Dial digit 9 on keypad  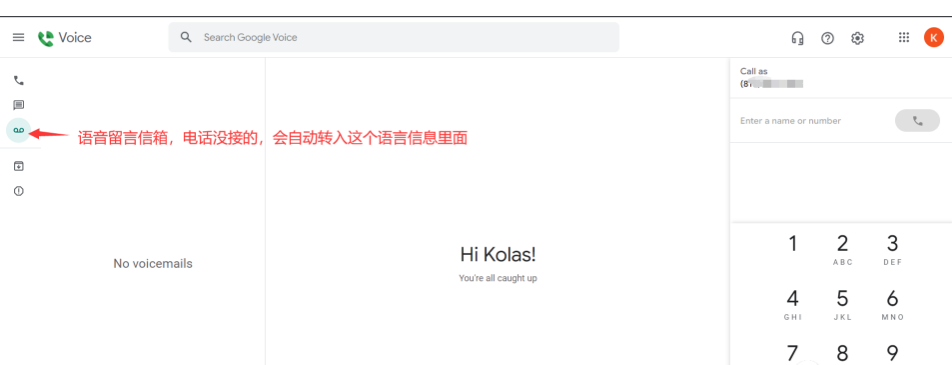point(892,353)
